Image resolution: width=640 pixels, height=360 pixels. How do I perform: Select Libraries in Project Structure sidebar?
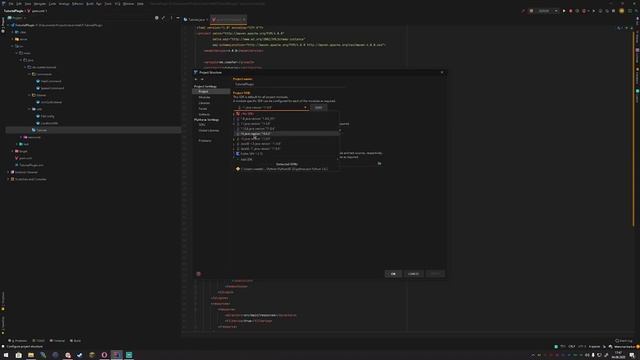point(204,103)
